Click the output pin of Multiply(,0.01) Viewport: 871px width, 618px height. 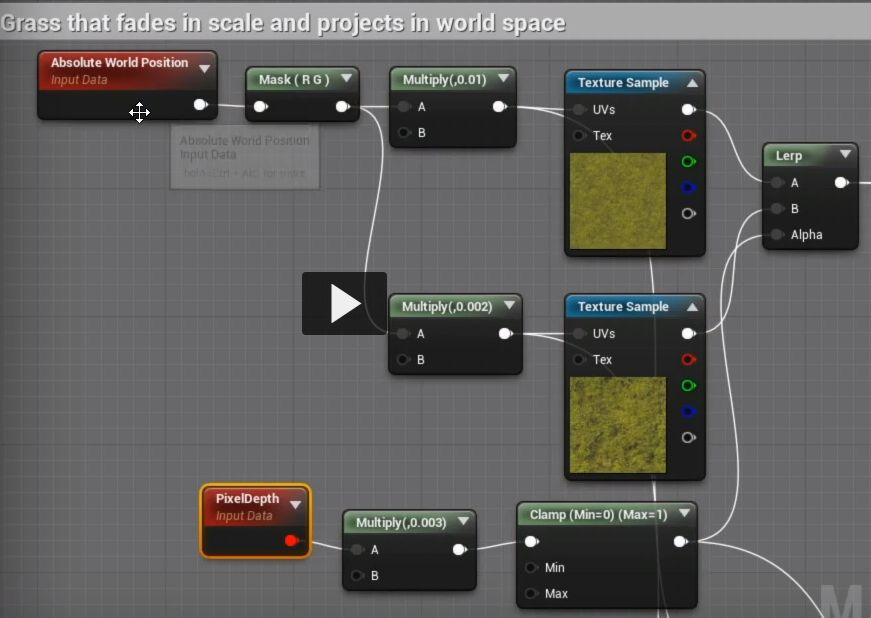[x=500, y=106]
